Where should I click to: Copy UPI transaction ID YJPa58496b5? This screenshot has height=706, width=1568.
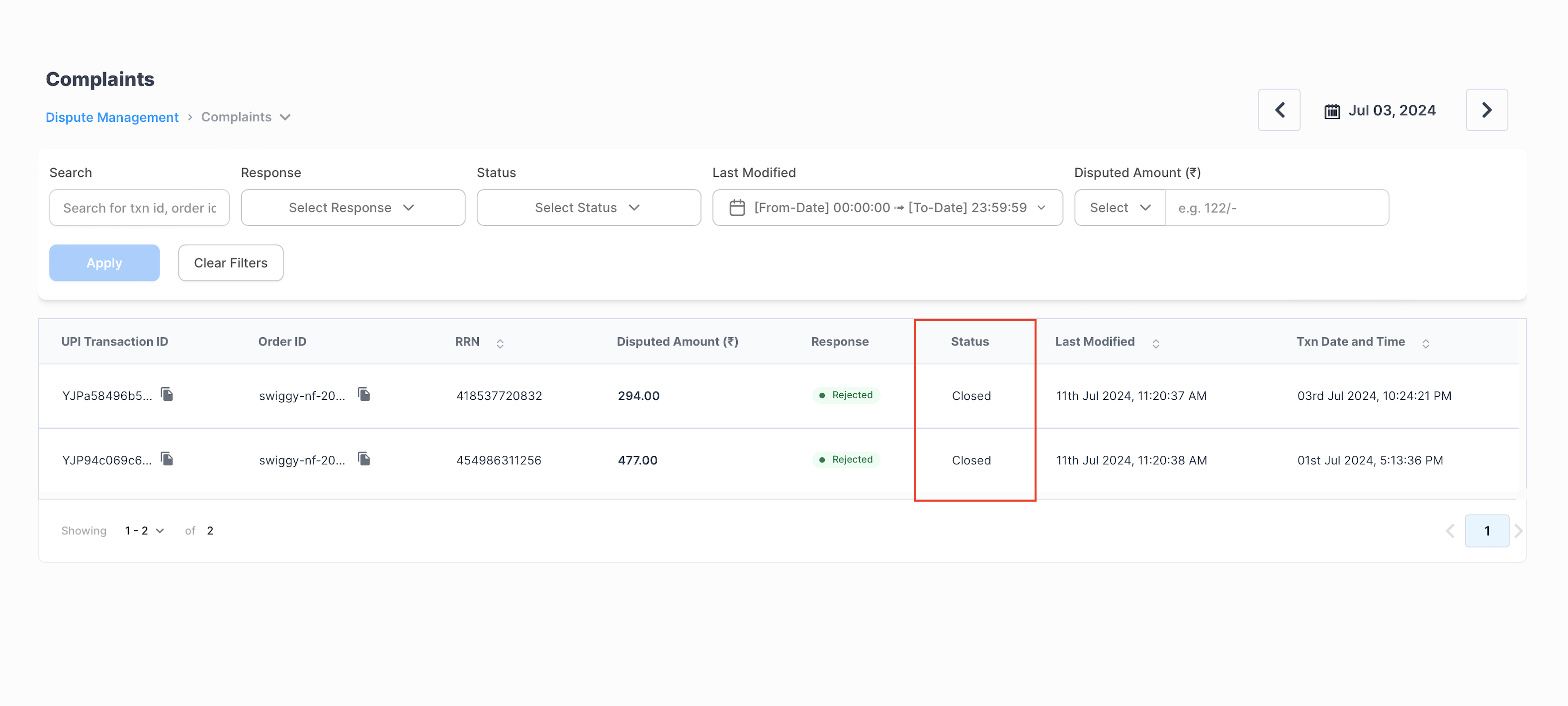167,394
